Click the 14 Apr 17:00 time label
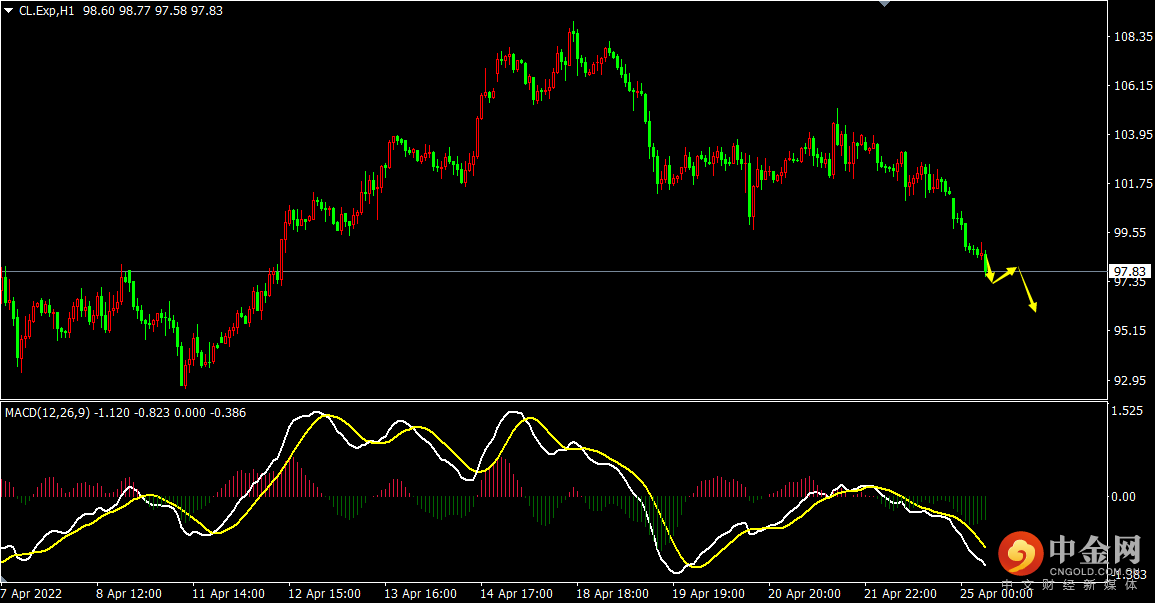Screen dimensions: 1155x603 click(x=516, y=593)
